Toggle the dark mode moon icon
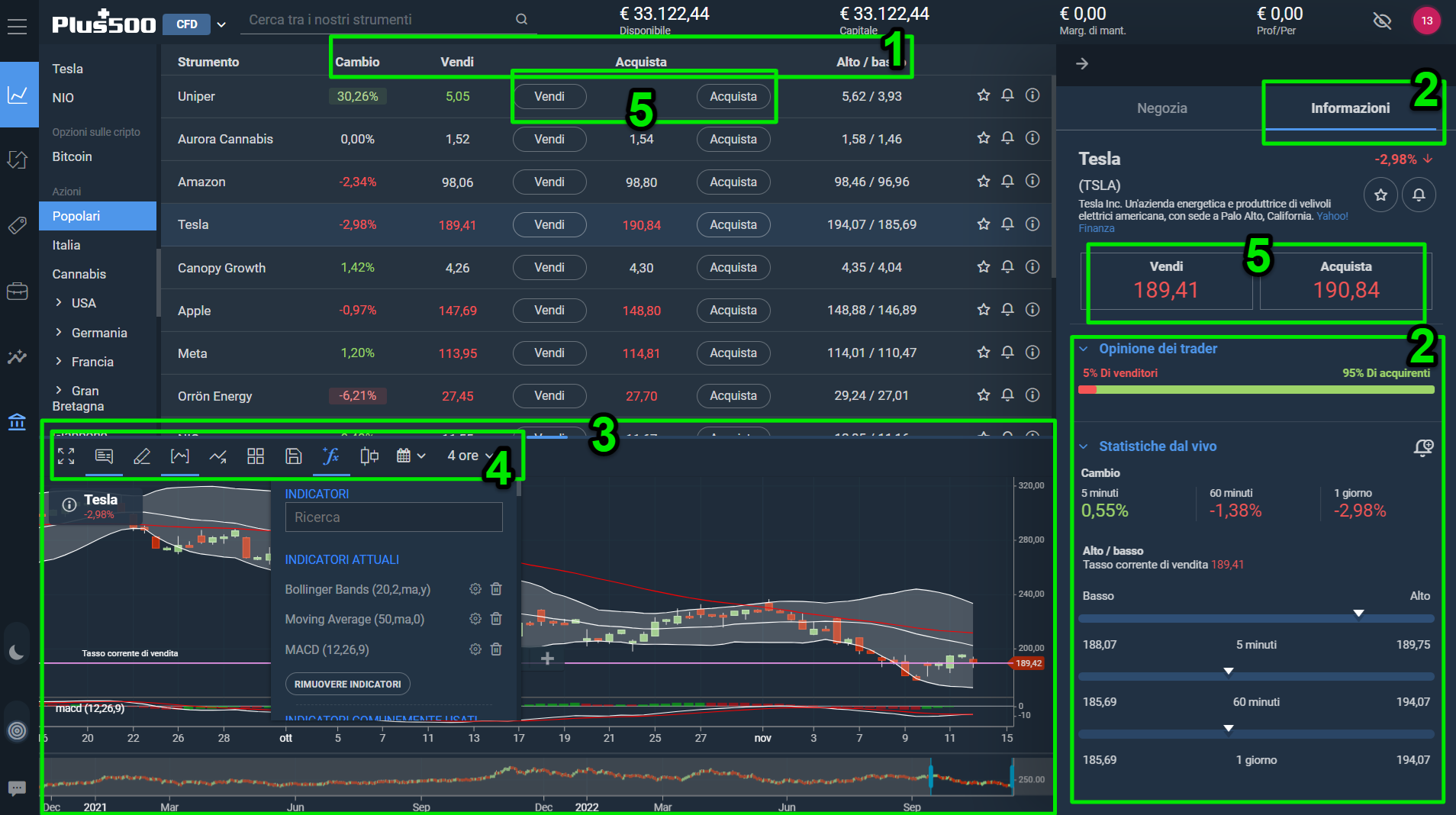1456x815 pixels. (17, 652)
